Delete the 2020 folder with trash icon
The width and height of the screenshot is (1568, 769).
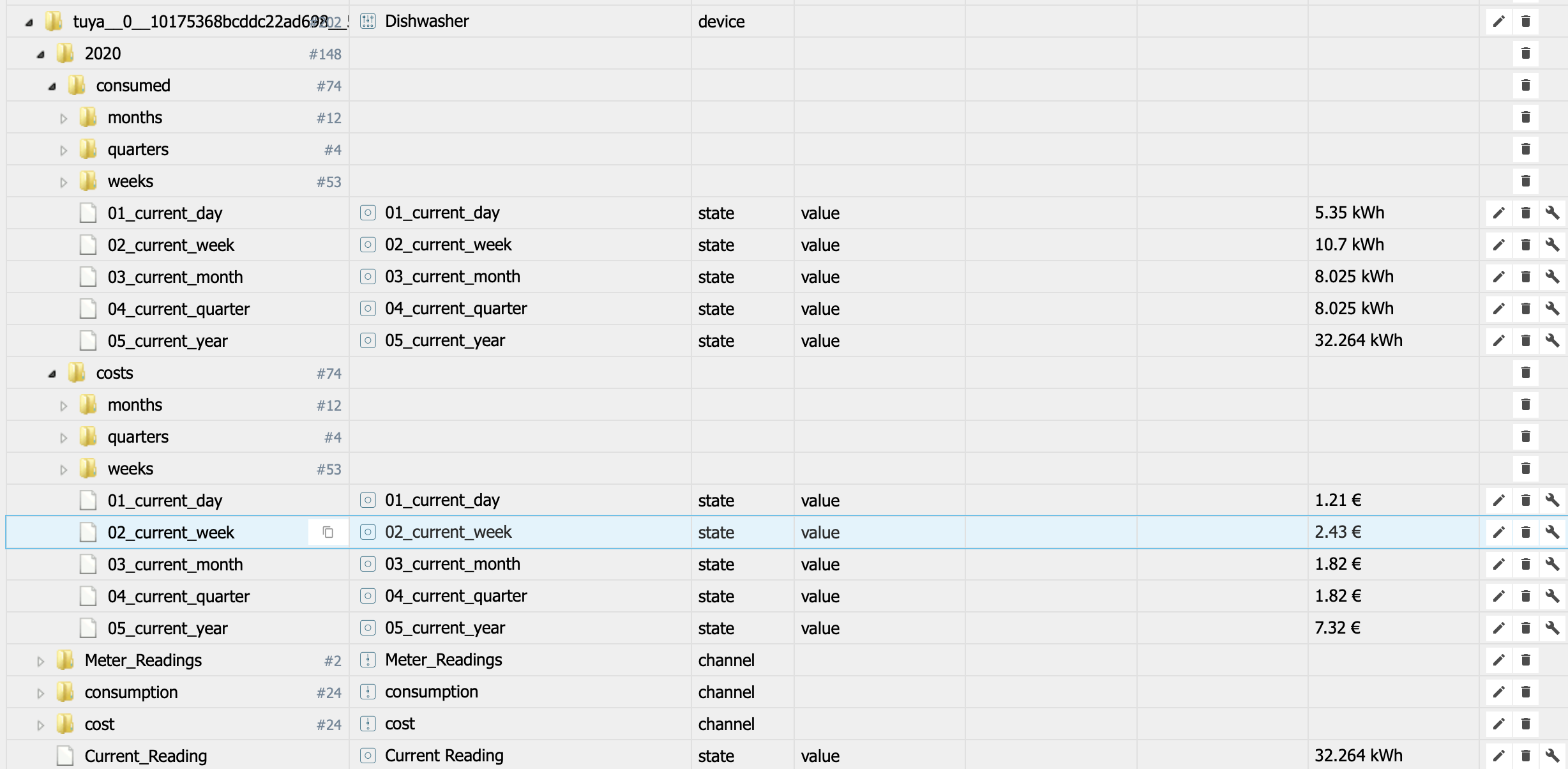tap(1525, 54)
